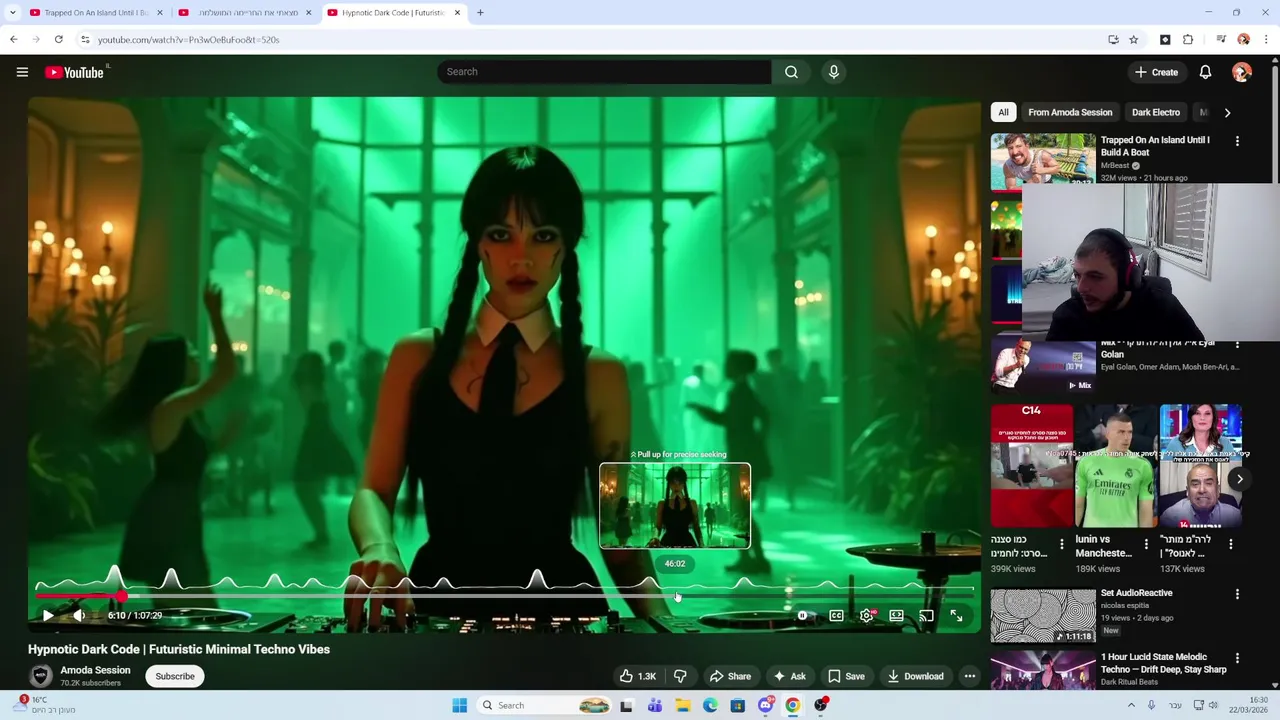
Task: Open OBS Studio from the taskbar
Action: pos(821,705)
